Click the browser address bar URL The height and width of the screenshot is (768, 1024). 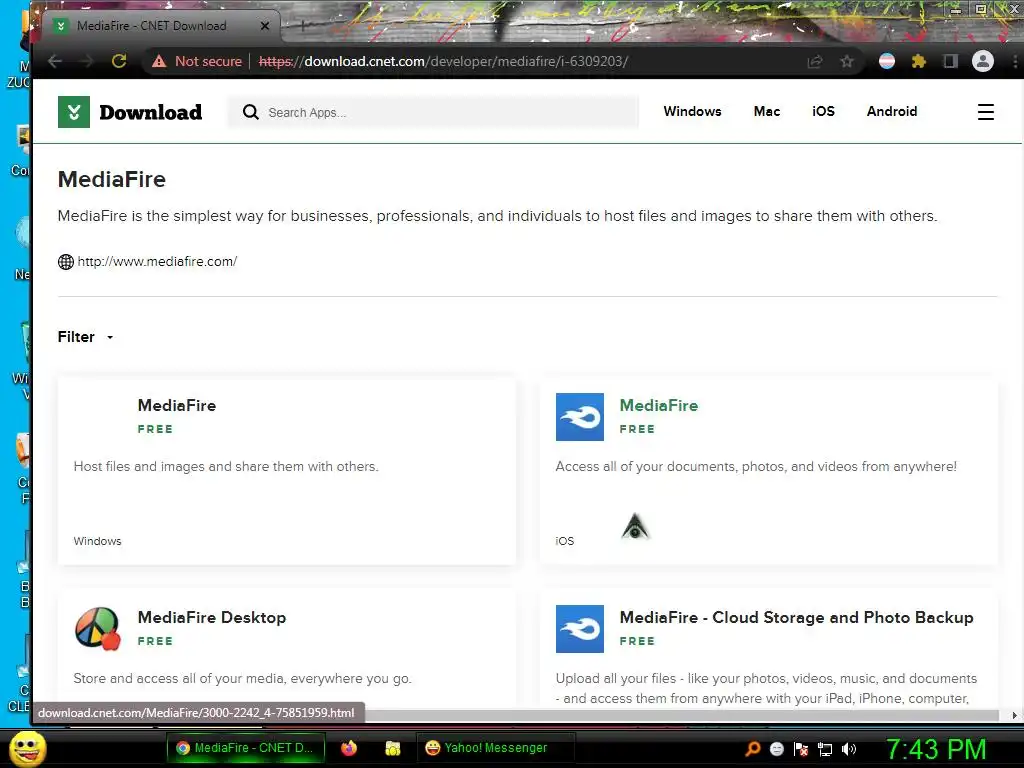tap(443, 61)
